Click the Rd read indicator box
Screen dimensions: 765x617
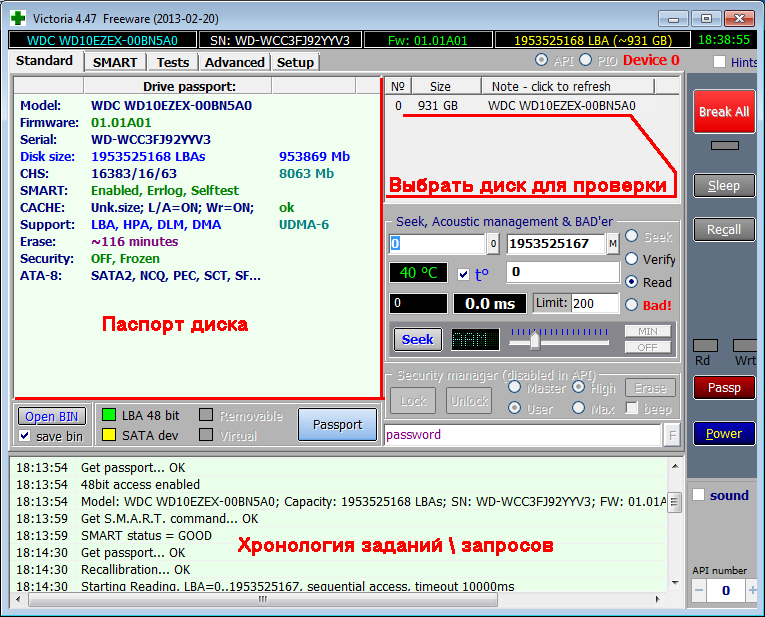[705, 345]
